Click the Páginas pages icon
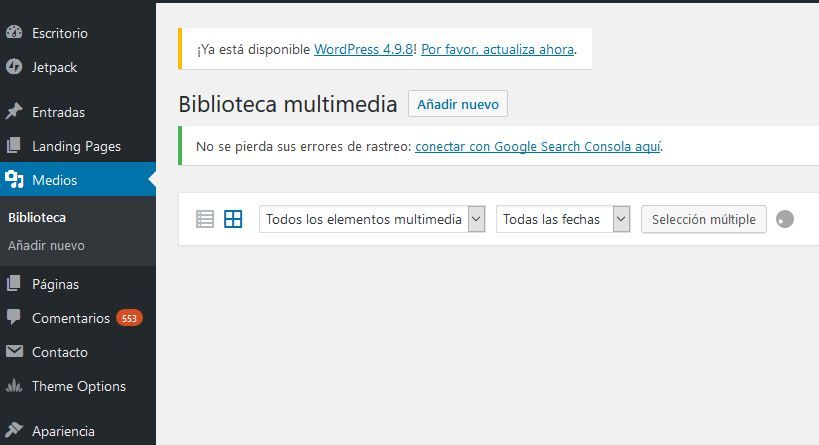 [x=14, y=284]
